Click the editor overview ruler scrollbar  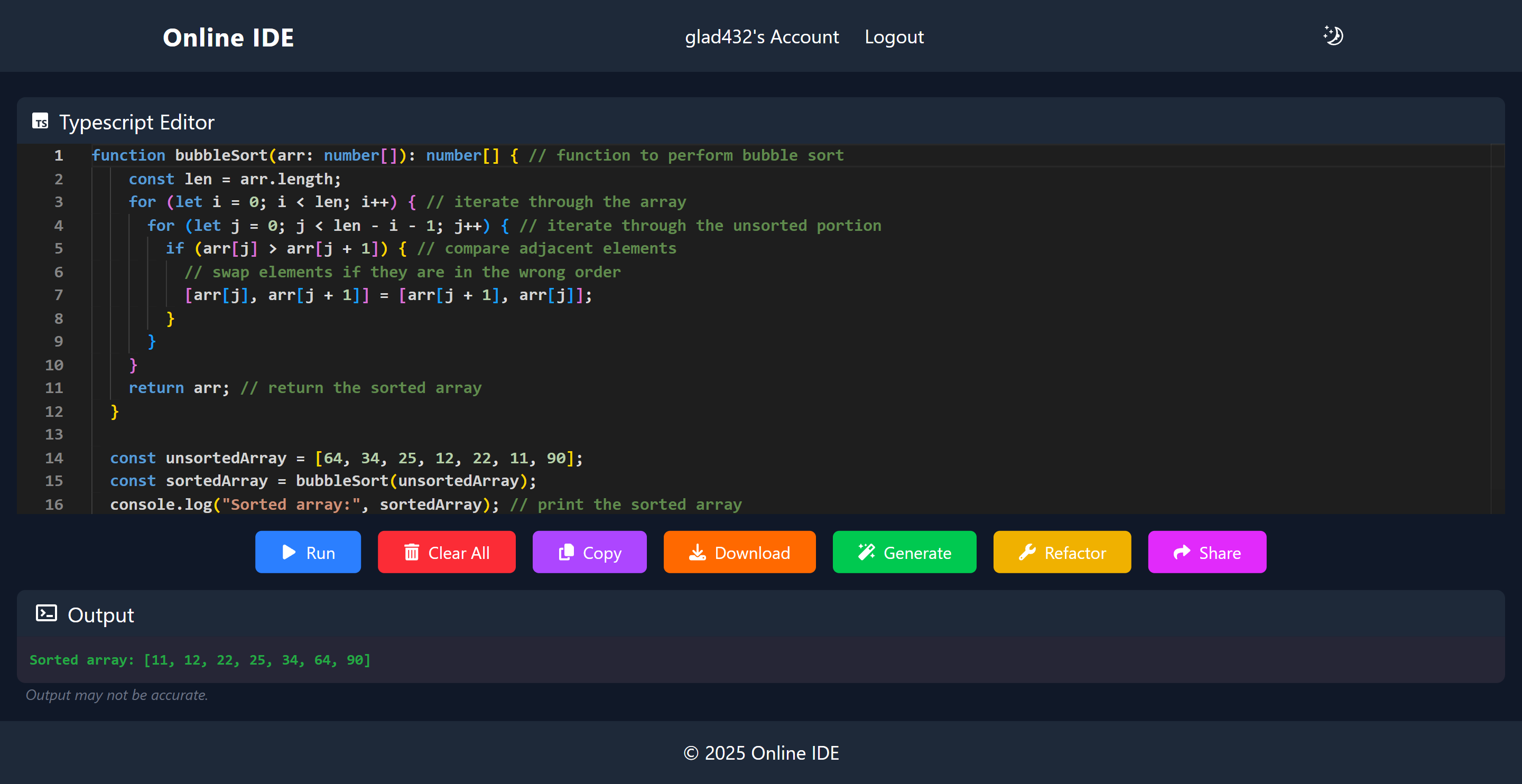(1497, 329)
